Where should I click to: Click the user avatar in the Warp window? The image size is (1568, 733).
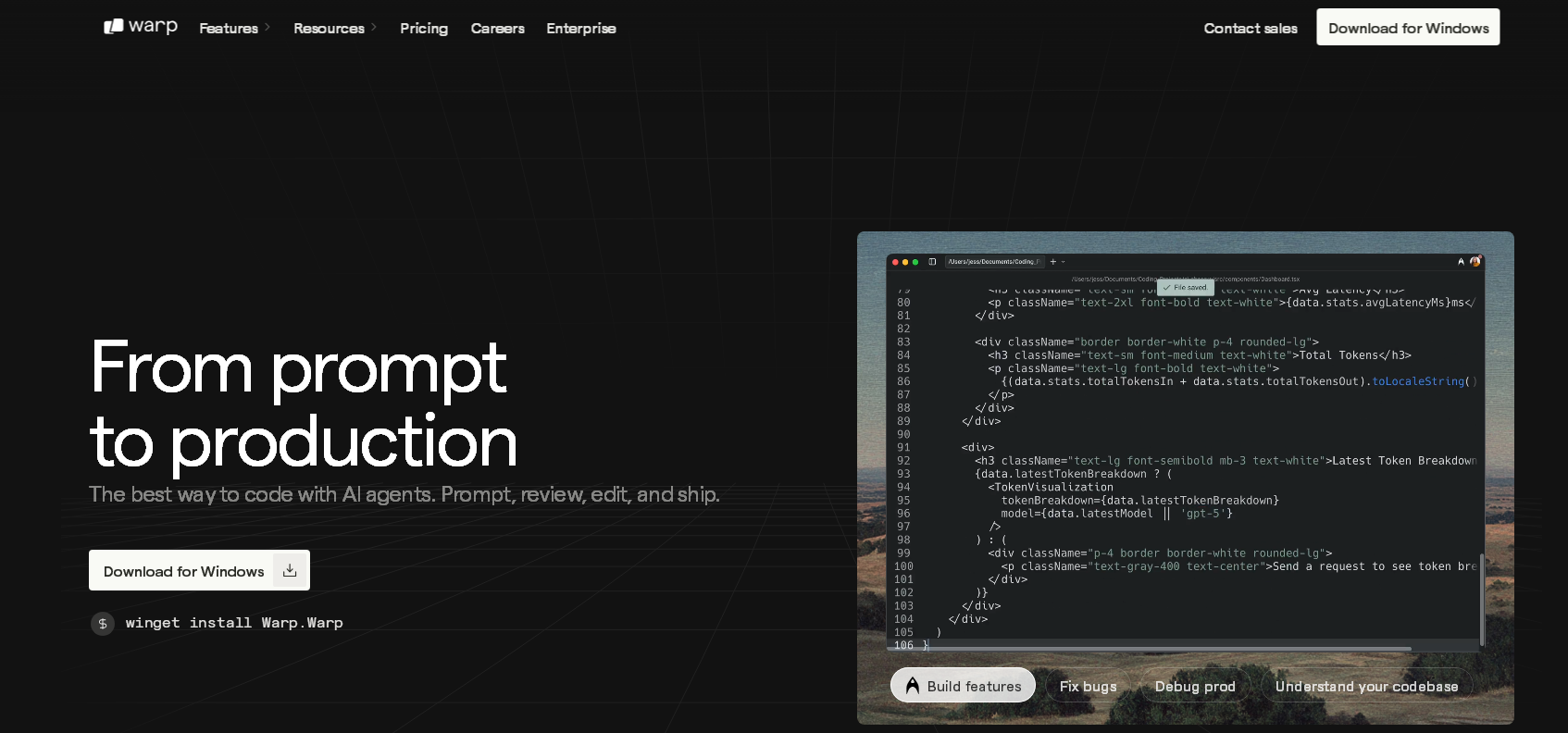(1475, 262)
